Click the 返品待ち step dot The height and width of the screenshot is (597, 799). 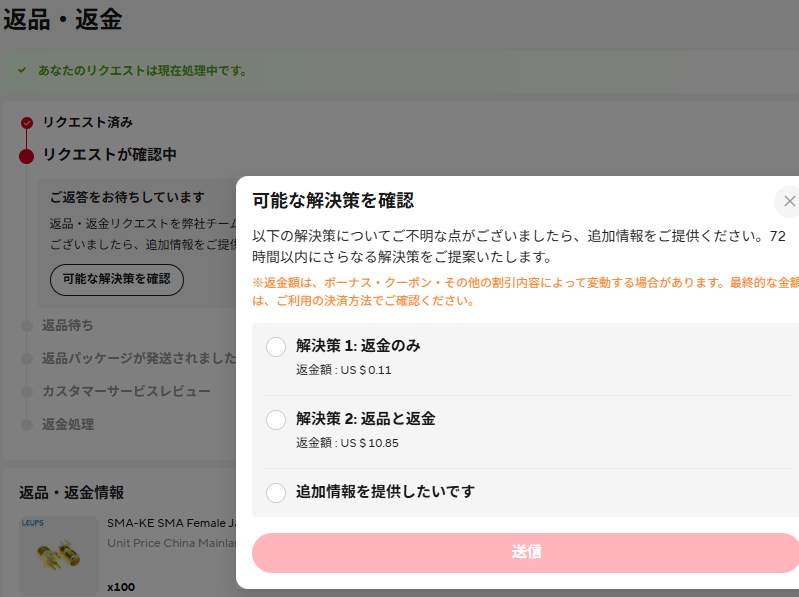27,326
